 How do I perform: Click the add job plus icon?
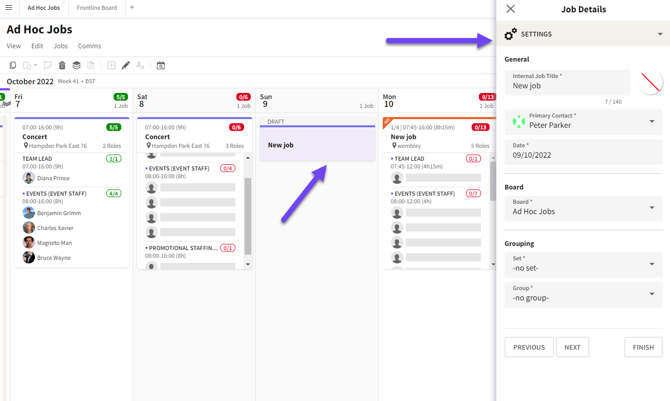click(112, 65)
